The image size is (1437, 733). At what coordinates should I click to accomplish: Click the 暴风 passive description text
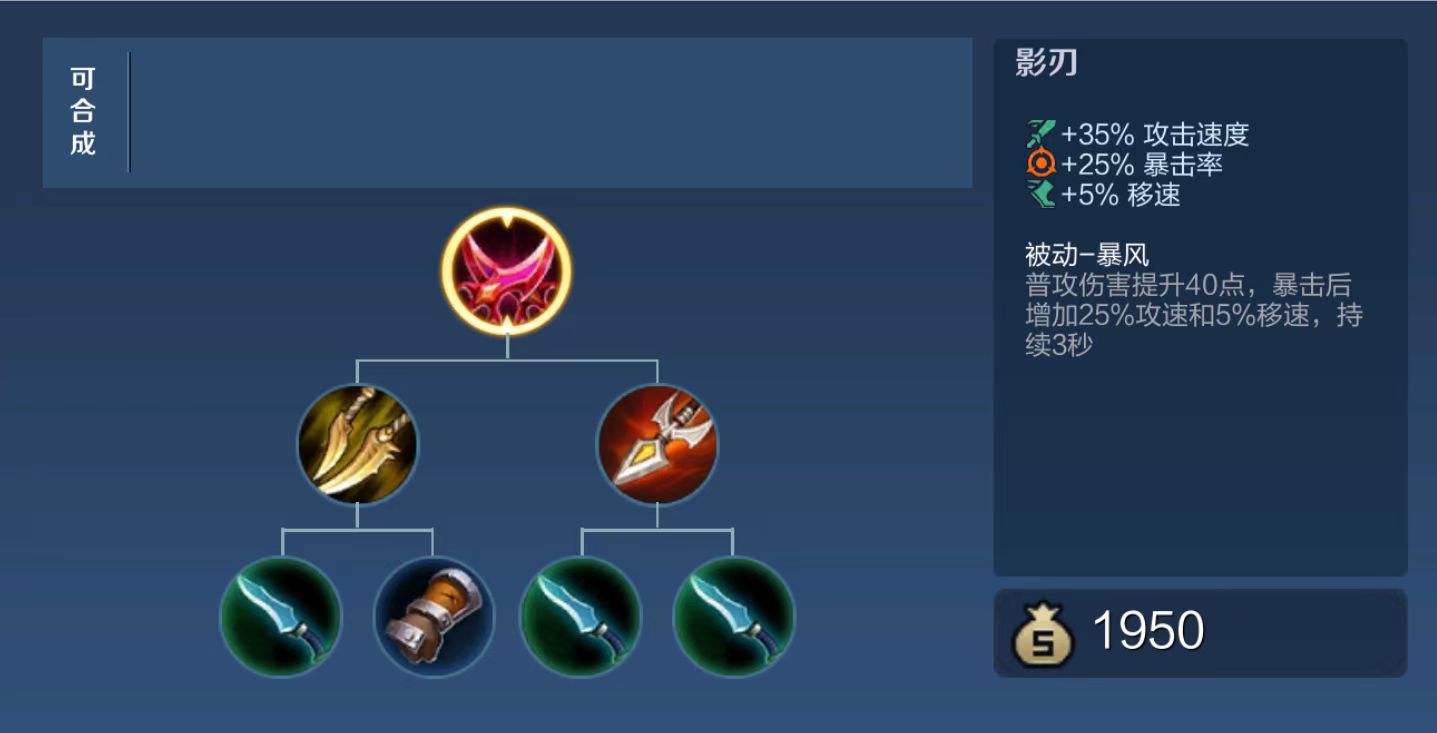(x=1194, y=315)
